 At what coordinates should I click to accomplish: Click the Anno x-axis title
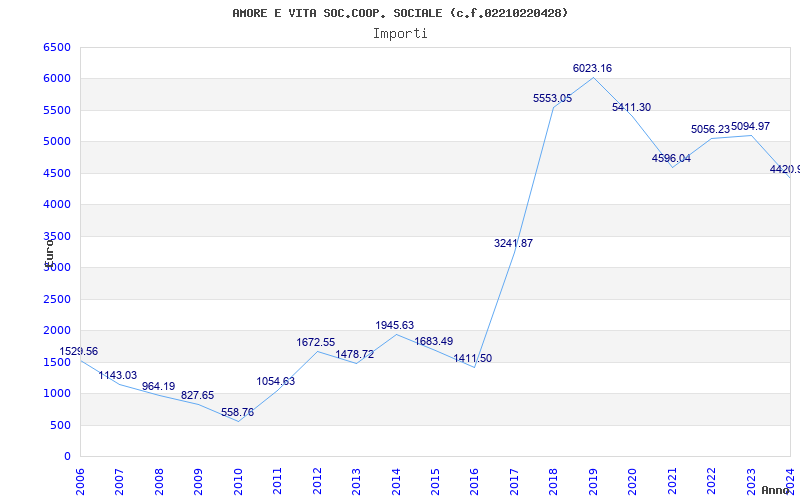pos(776,490)
